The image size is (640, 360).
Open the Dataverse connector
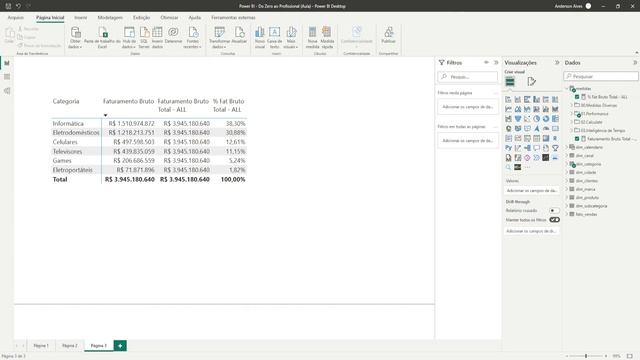[173, 35]
